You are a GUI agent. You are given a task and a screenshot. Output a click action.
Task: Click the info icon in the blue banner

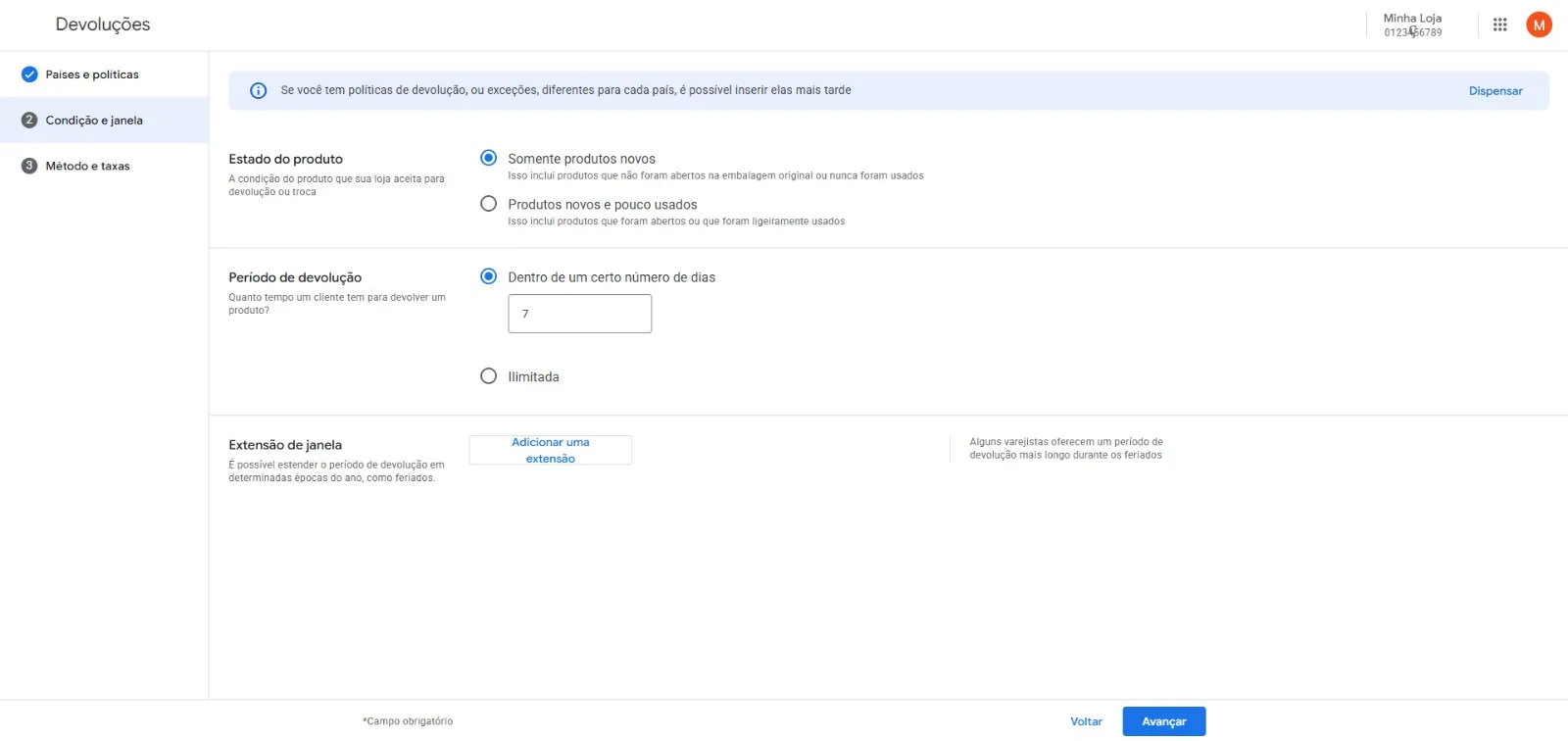click(x=259, y=91)
